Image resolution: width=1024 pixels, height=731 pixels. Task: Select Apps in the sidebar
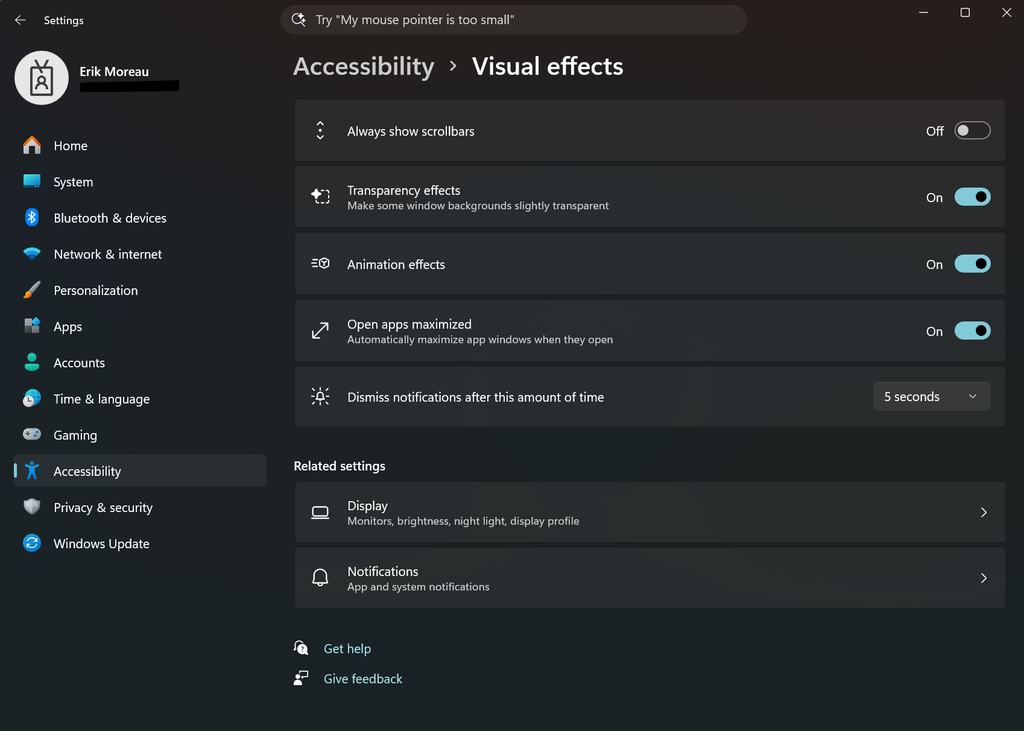pyautogui.click(x=140, y=327)
